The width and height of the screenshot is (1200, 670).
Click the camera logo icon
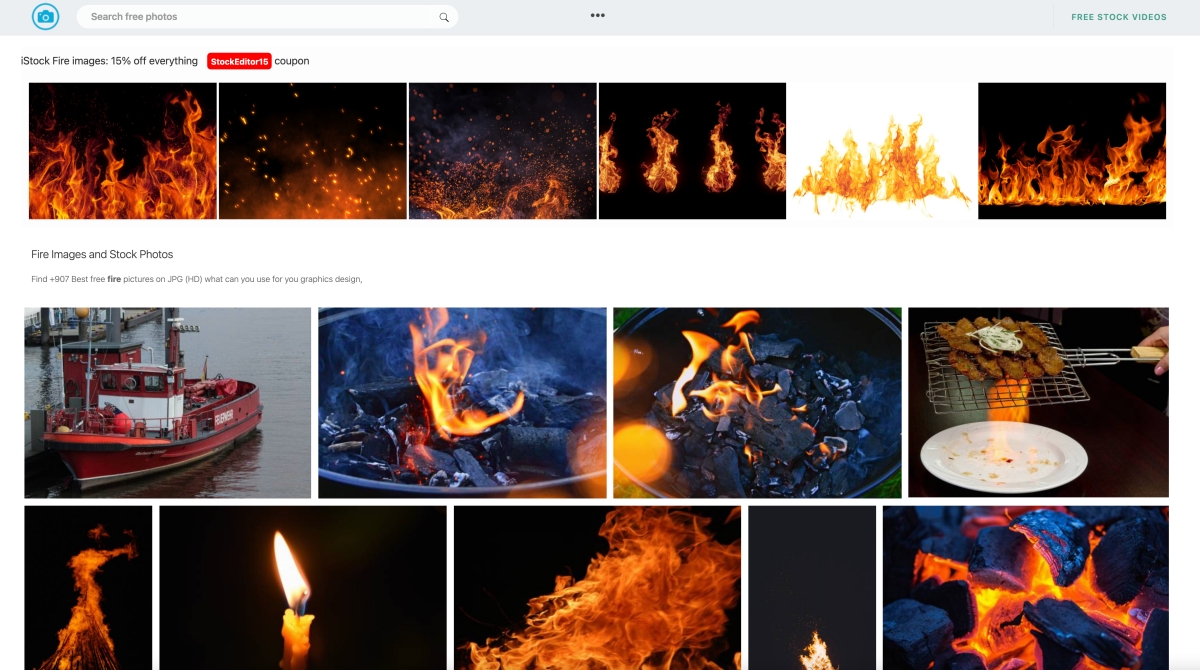[45, 16]
